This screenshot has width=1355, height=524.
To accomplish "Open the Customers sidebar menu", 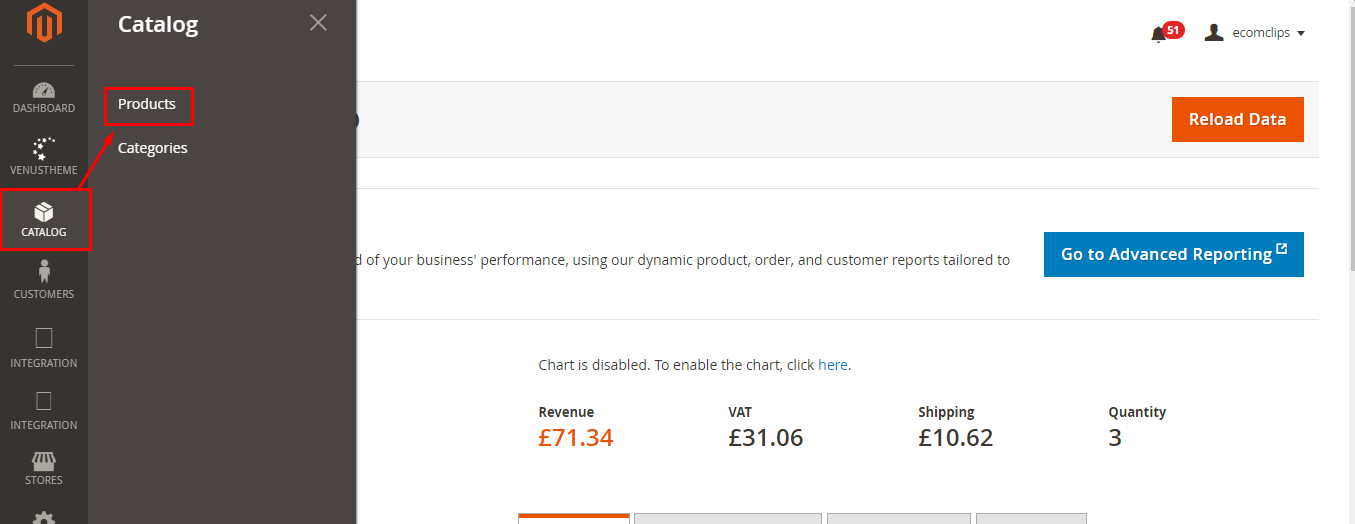I will (44, 280).
